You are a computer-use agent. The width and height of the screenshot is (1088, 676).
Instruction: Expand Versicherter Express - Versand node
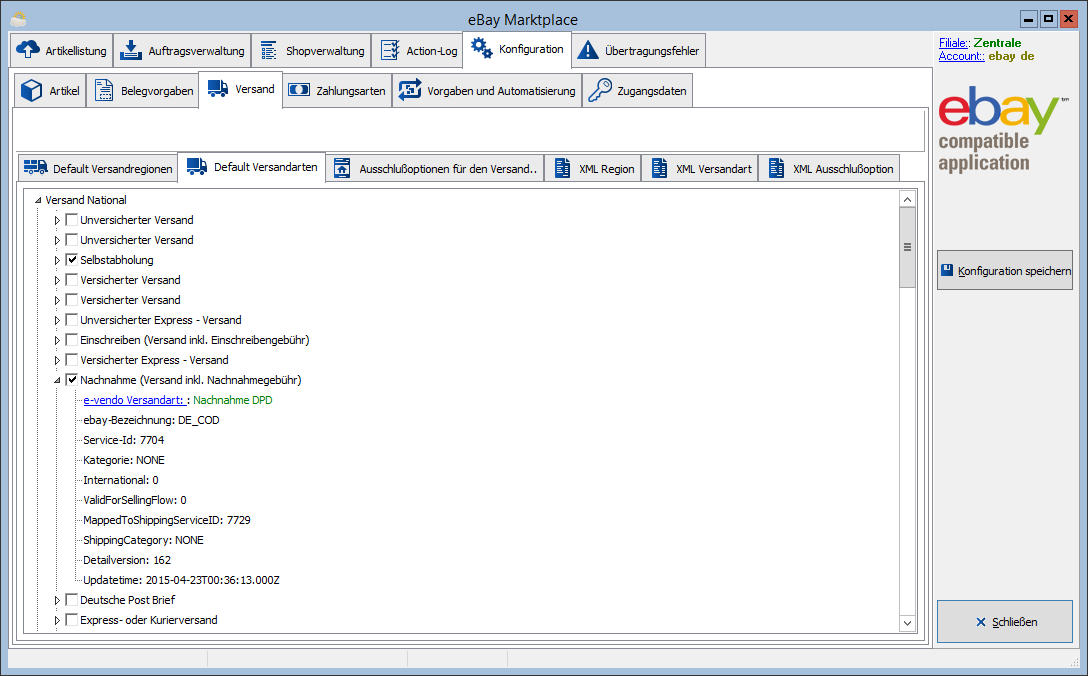57,360
